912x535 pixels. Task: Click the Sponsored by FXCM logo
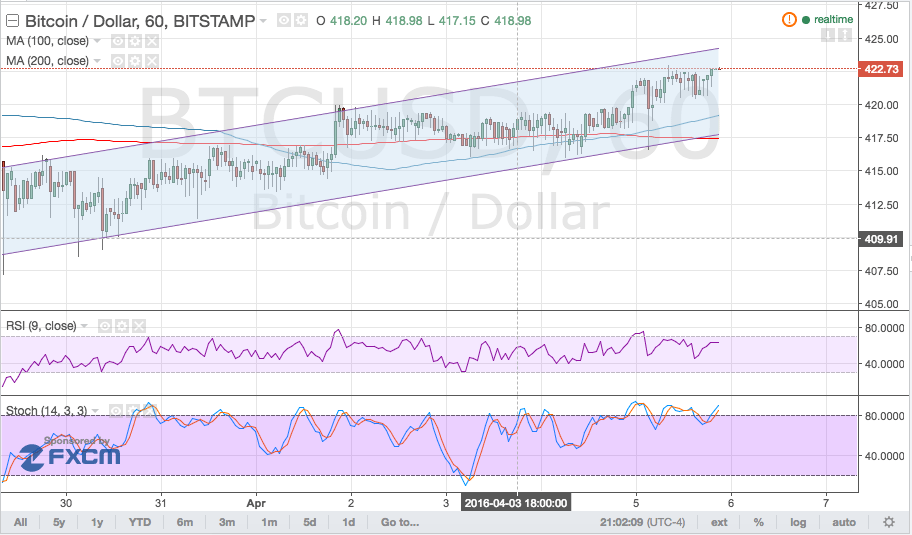[70, 452]
